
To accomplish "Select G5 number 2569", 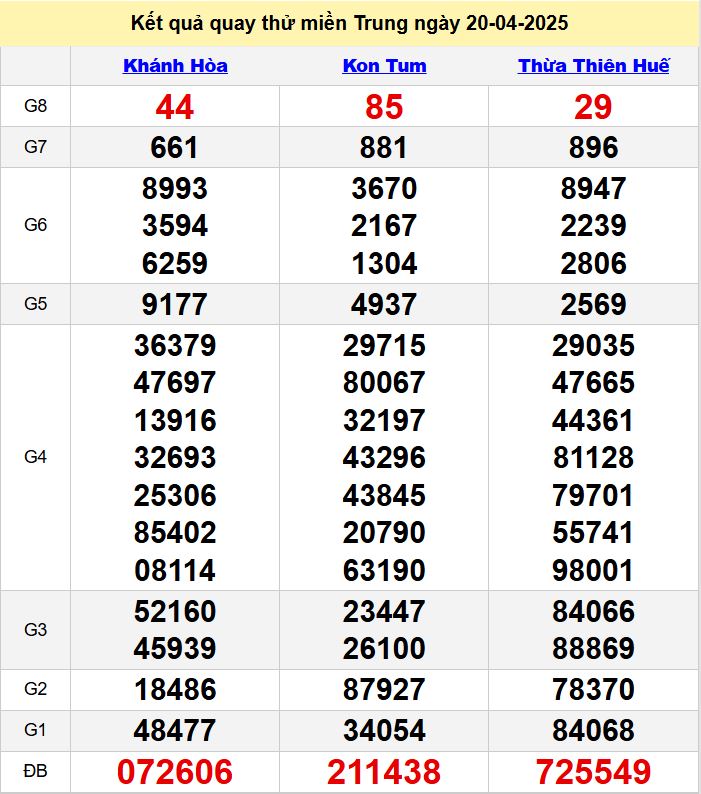I will click(x=593, y=305).
